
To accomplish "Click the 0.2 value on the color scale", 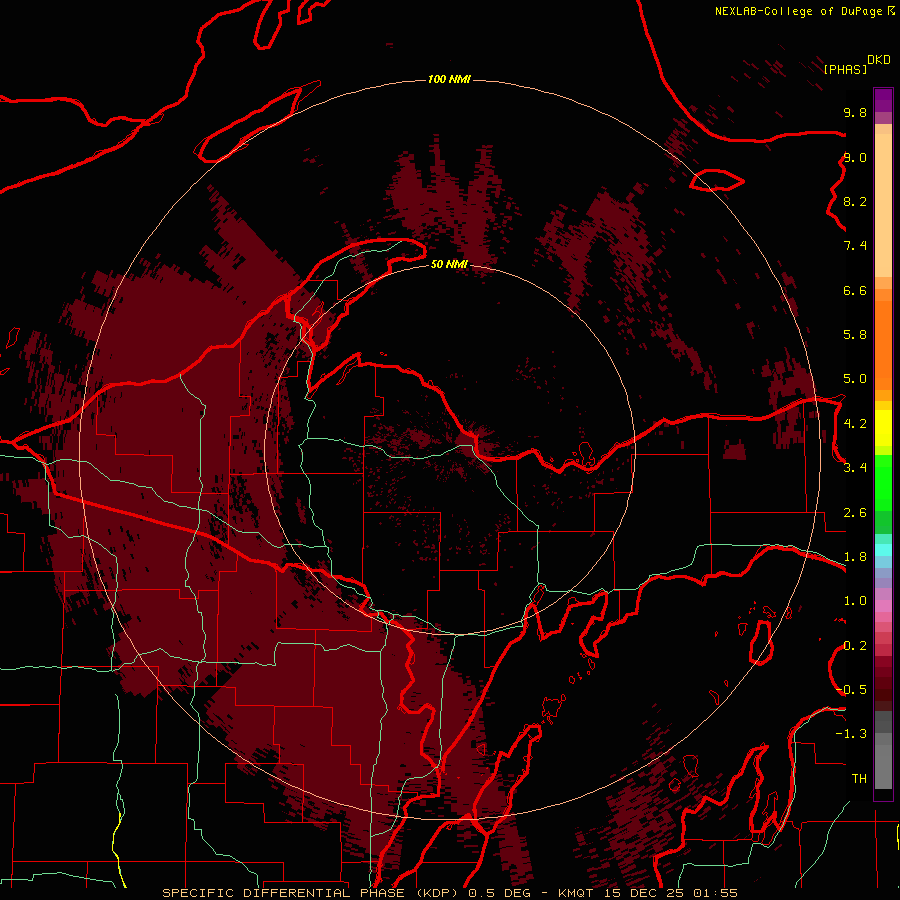I will pos(855,646).
